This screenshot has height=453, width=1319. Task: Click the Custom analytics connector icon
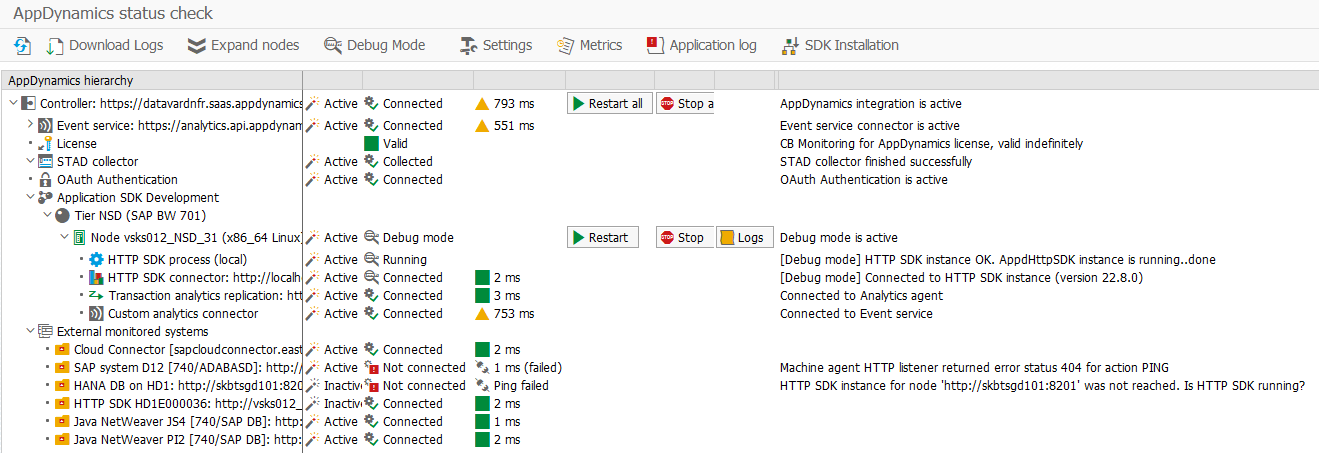point(97,313)
